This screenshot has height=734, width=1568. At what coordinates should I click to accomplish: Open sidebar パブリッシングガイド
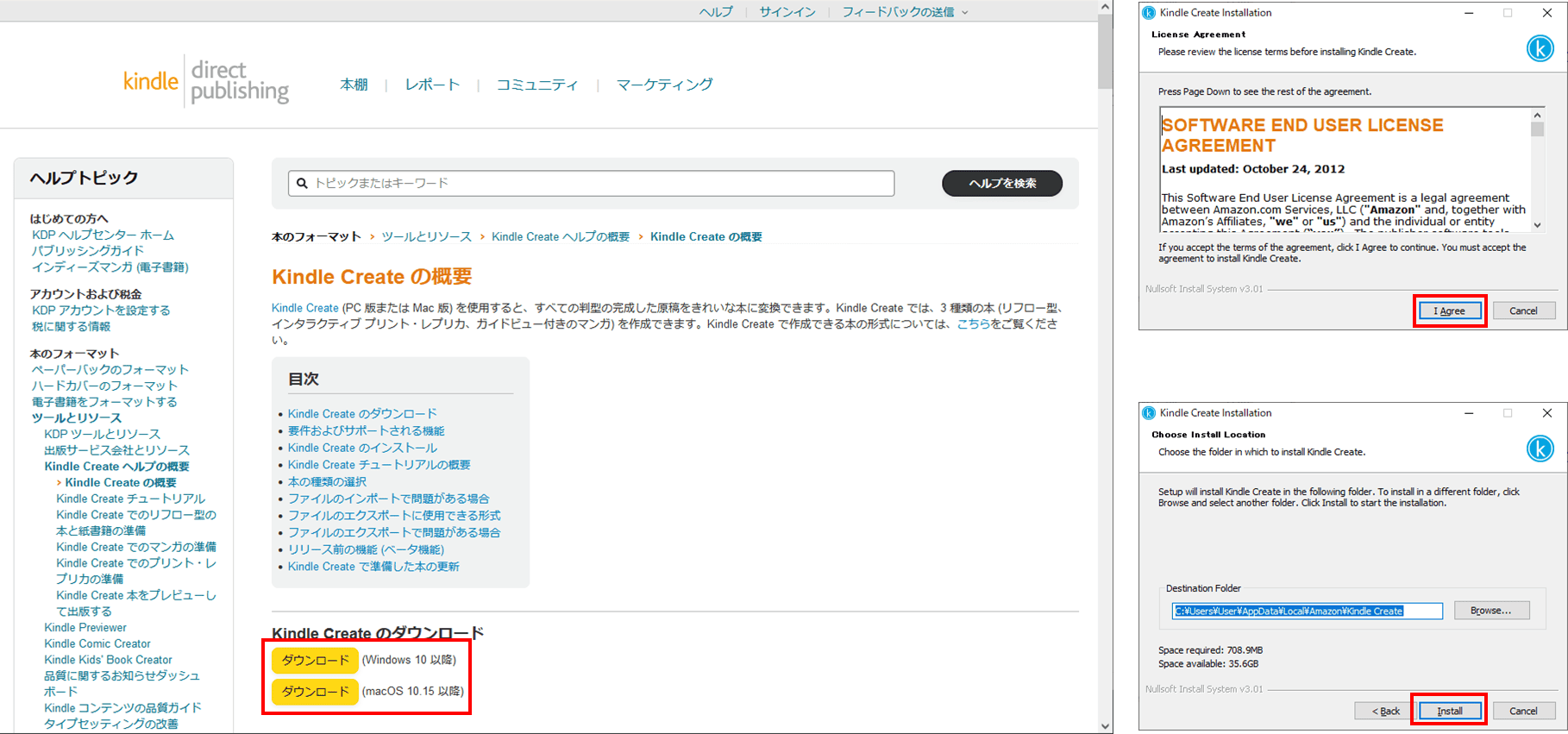(88, 251)
